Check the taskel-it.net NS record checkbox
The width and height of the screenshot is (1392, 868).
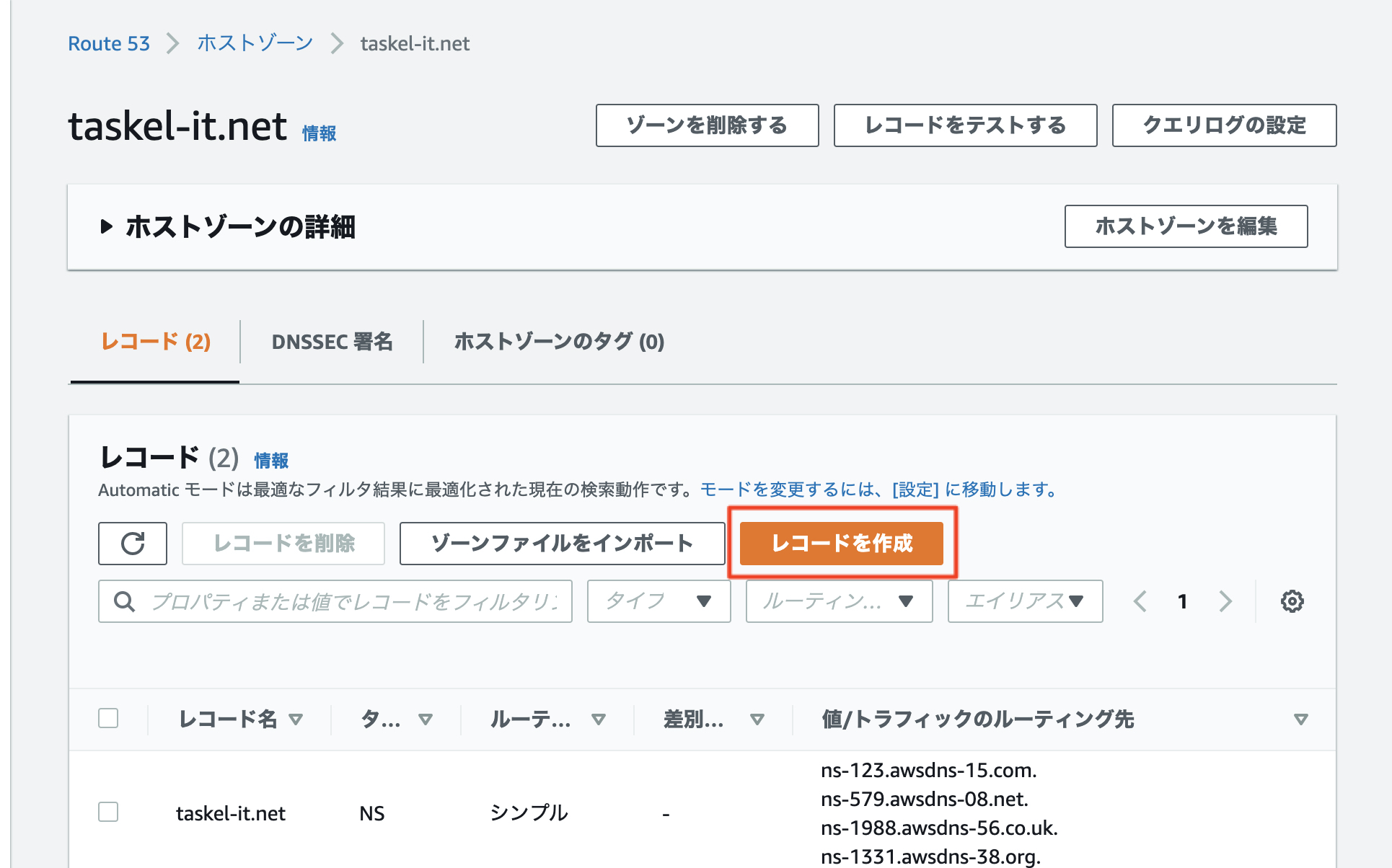108,812
